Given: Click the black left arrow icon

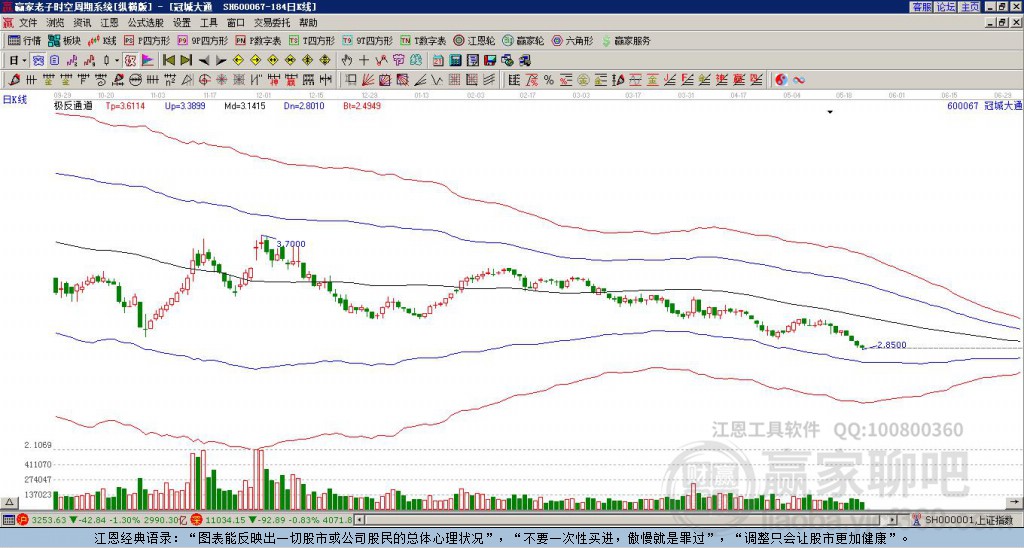Looking at the screenshot, I should click(204, 60).
